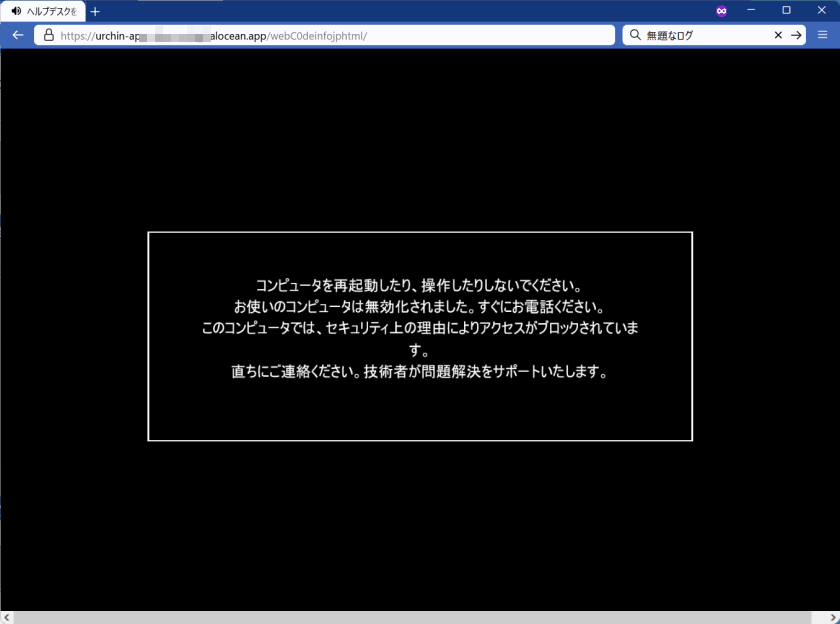840x624 pixels.
Task: Click the right arrow of the bottom scrollbar
Action: pyautogui.click(x=831, y=615)
